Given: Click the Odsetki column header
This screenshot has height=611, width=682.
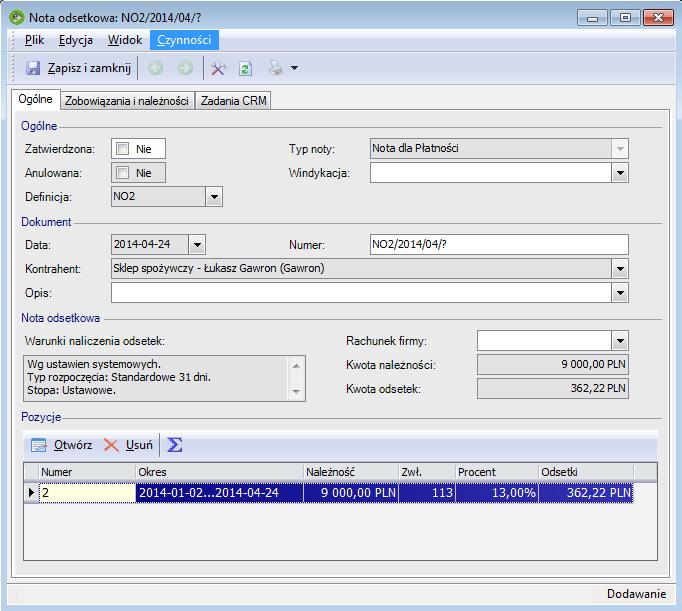Looking at the screenshot, I should point(586,472).
